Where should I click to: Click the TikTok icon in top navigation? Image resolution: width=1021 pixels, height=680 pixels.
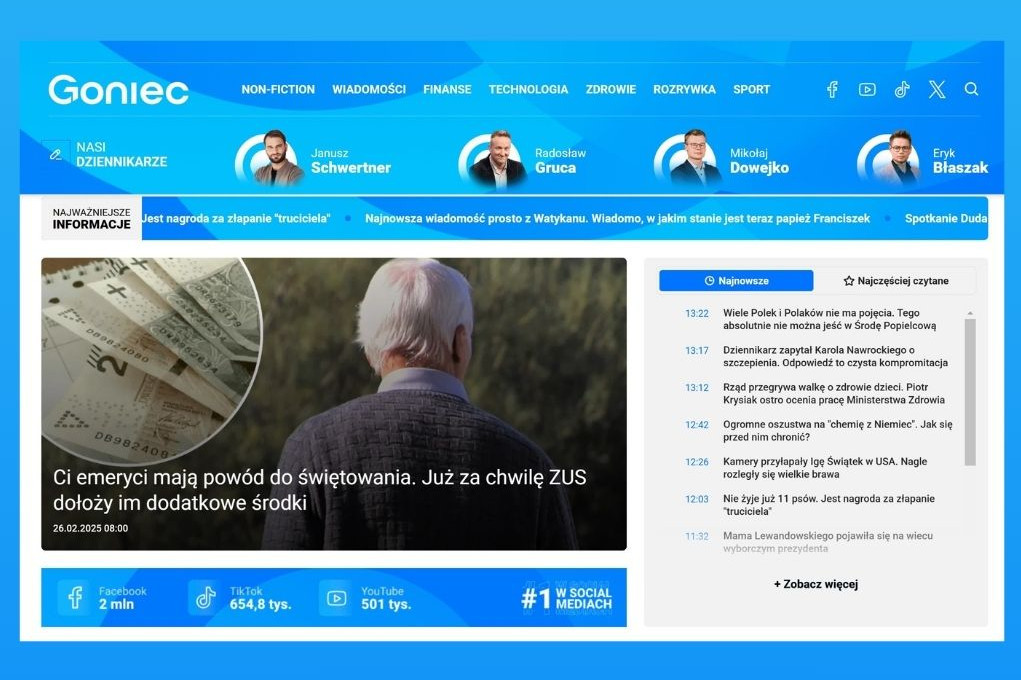[x=902, y=89]
